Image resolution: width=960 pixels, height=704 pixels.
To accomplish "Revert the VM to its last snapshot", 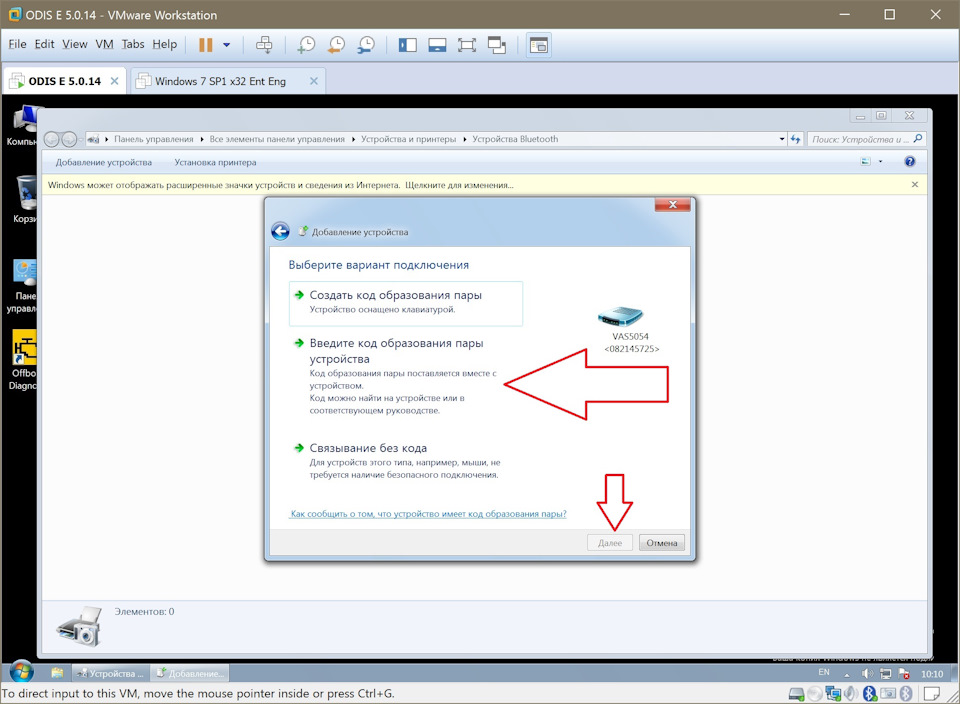I will [336, 45].
